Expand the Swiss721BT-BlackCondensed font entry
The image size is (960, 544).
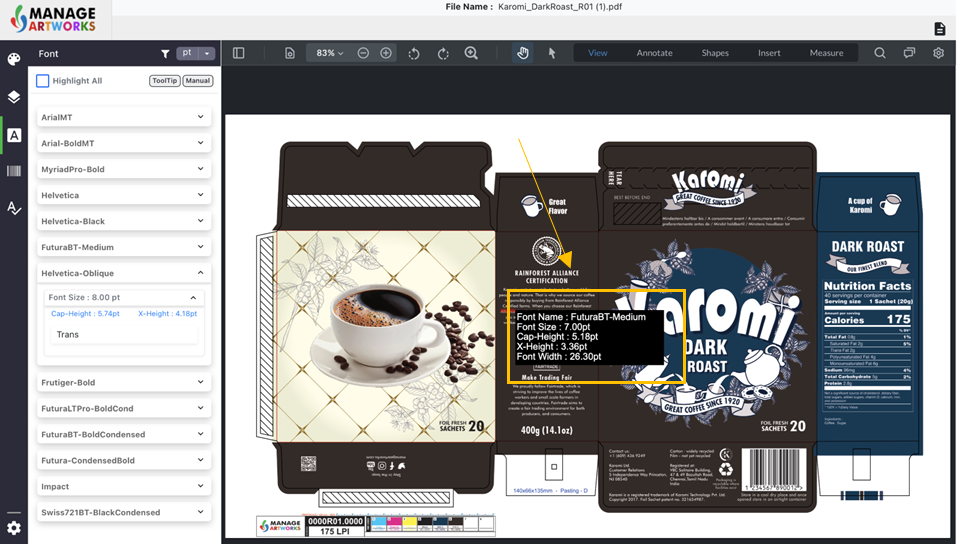click(124, 512)
